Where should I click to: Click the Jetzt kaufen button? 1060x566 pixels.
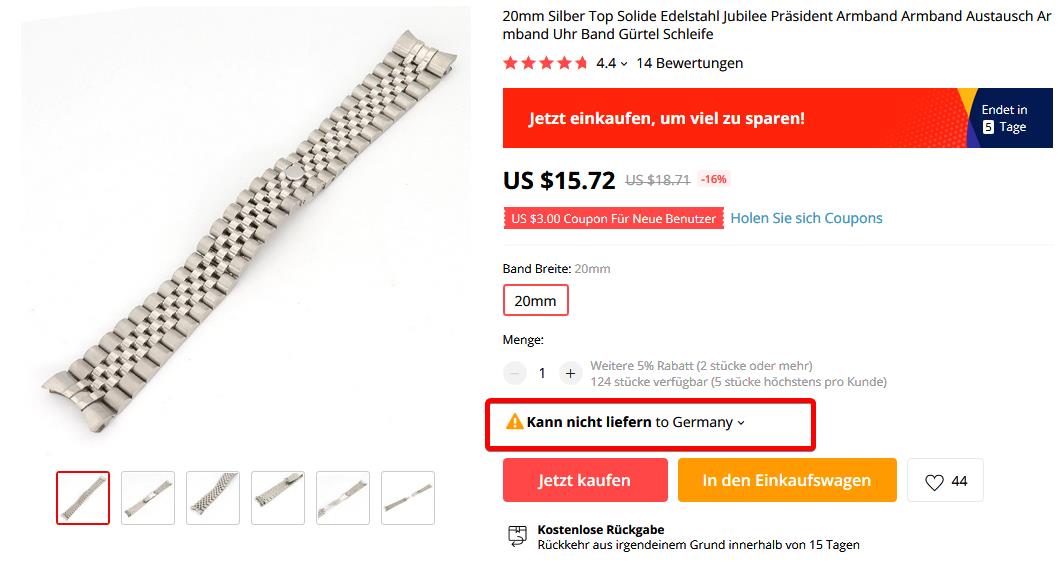coord(585,480)
